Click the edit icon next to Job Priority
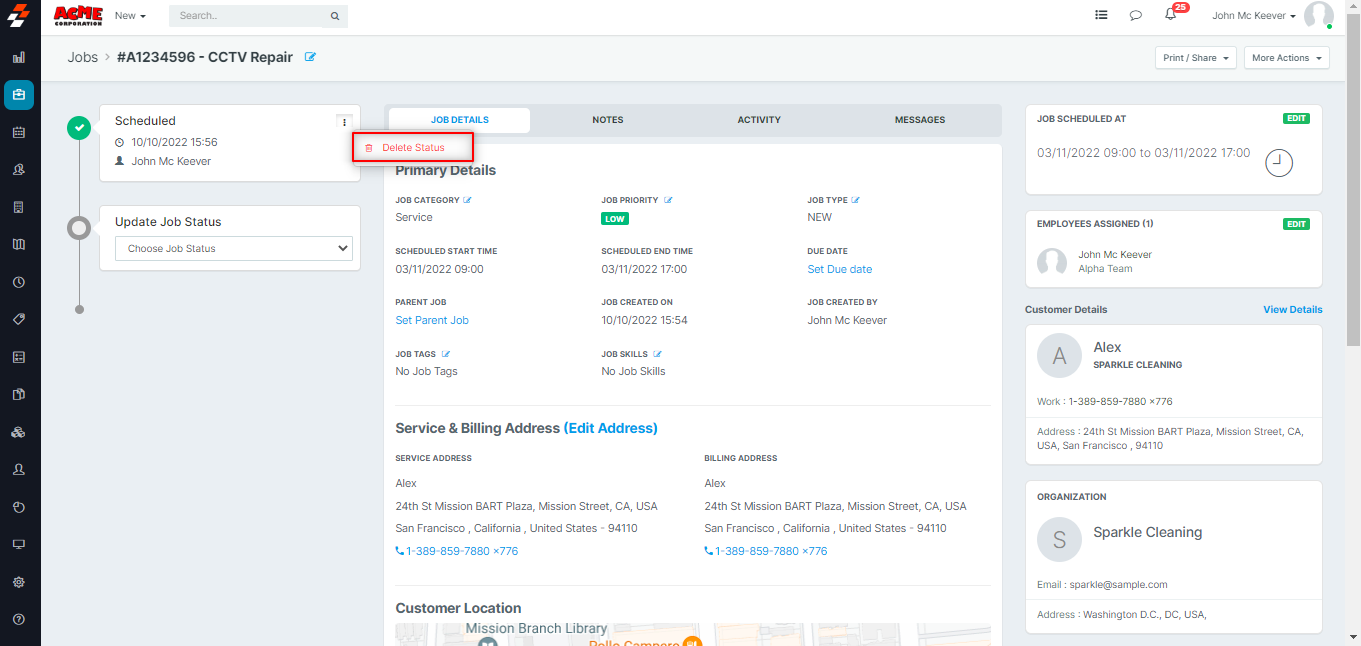Screen dimensions: 1361x646 click(x=668, y=200)
